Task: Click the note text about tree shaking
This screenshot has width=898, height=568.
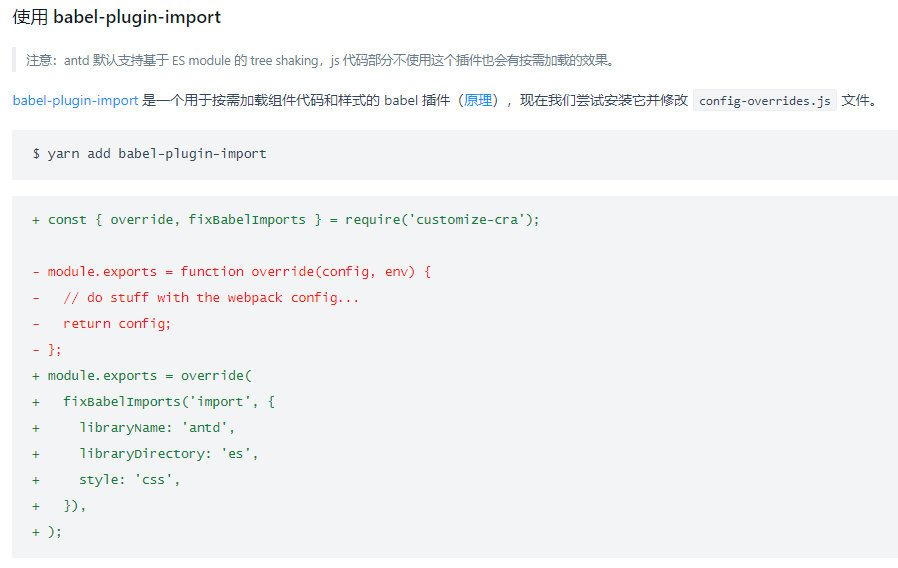Action: click(x=320, y=60)
